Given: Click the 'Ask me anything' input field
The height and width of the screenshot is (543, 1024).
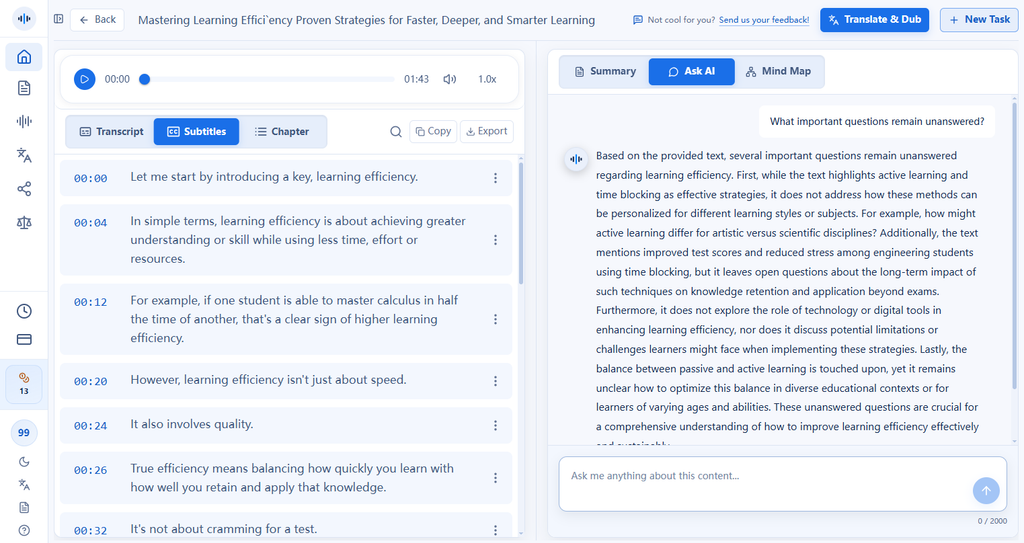Looking at the screenshot, I should click(782, 484).
